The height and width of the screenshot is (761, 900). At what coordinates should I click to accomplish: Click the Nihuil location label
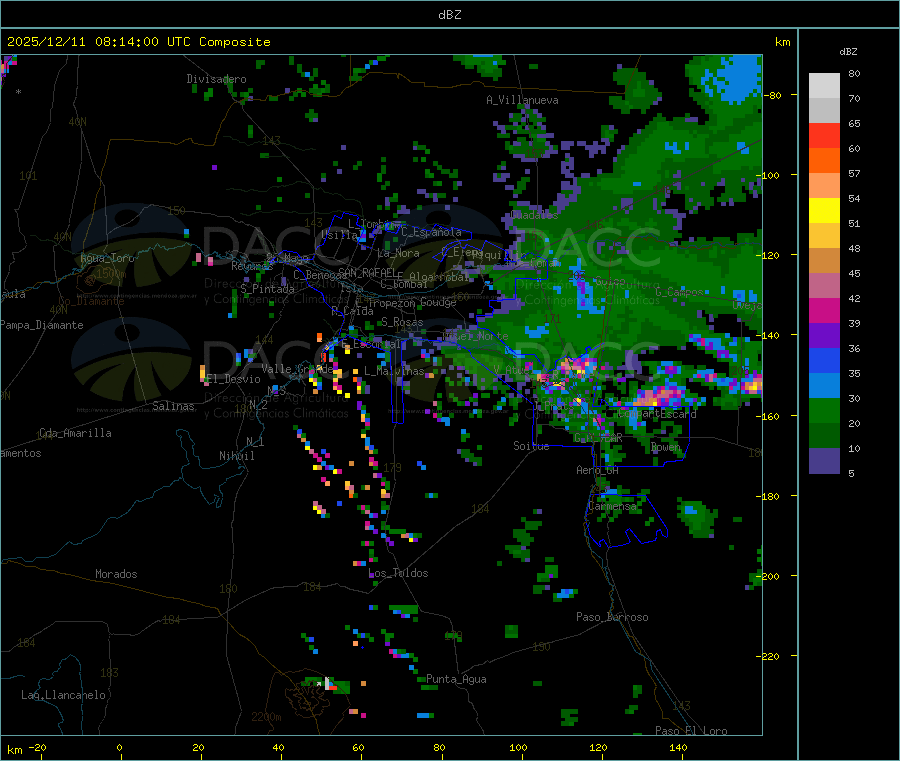(x=236, y=456)
